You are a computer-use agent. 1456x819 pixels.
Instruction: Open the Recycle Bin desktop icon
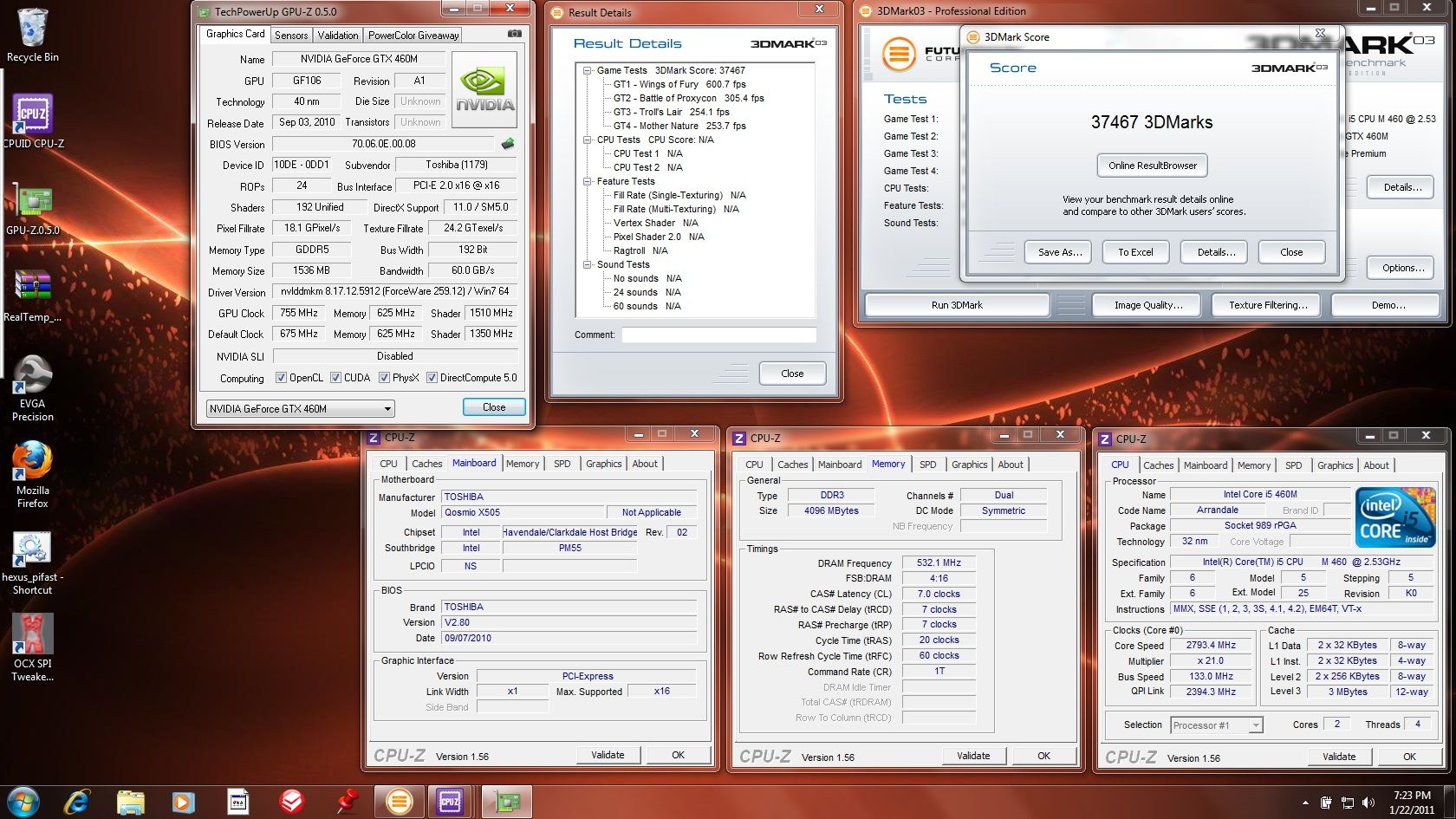point(32,35)
